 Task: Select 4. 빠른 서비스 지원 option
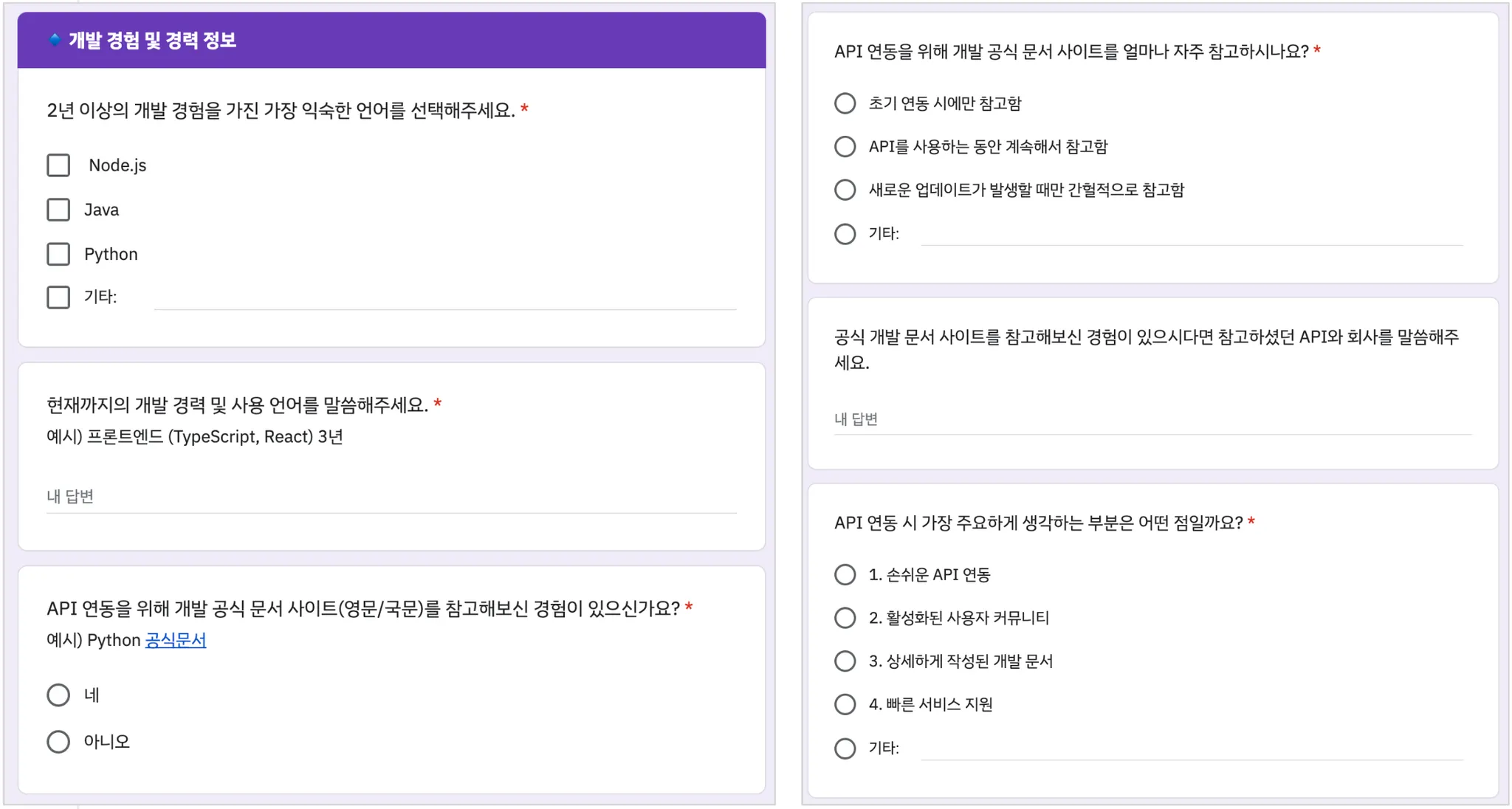[845, 705]
